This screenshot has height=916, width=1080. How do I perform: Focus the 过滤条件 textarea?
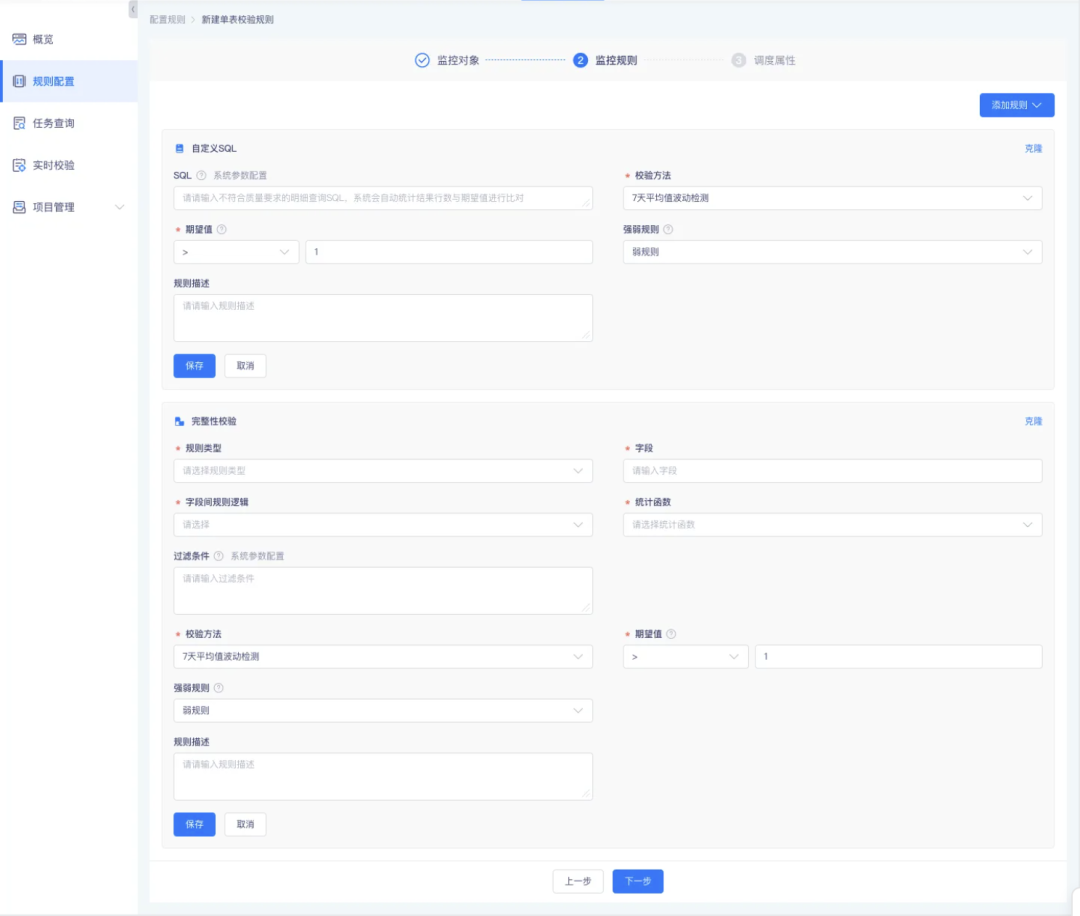coord(383,590)
